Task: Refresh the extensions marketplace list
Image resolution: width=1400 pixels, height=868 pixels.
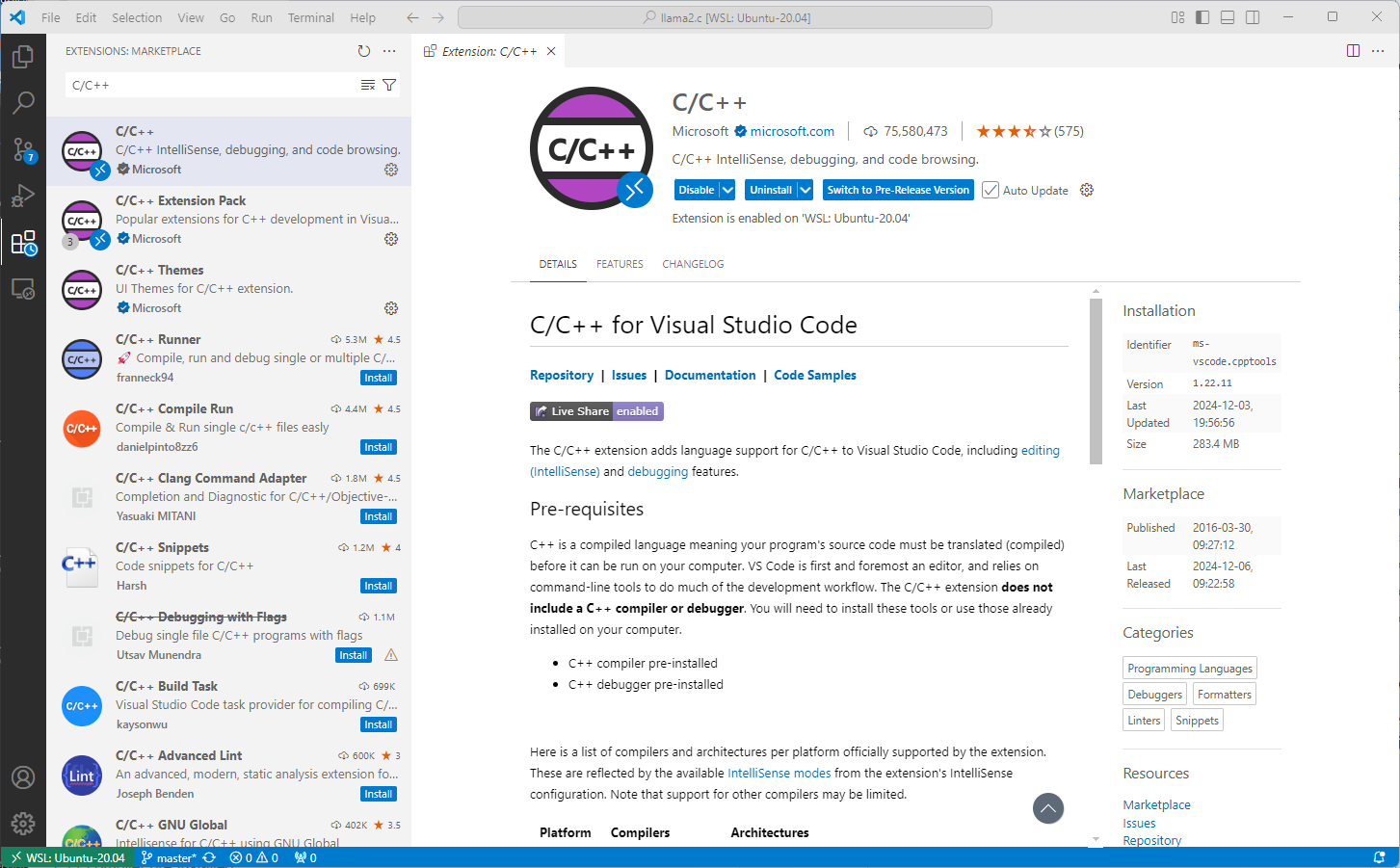Action: point(363,51)
